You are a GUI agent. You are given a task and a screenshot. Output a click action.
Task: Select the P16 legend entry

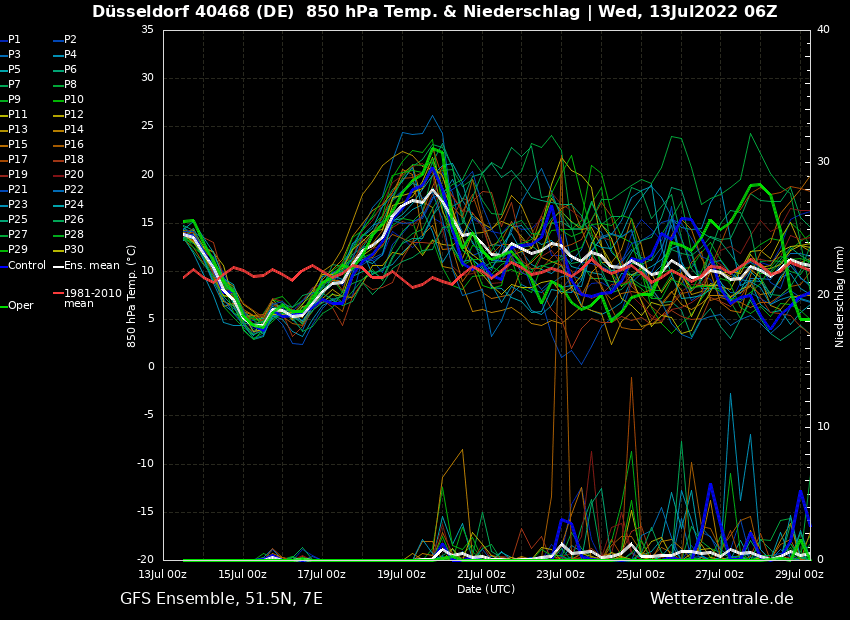click(73, 145)
